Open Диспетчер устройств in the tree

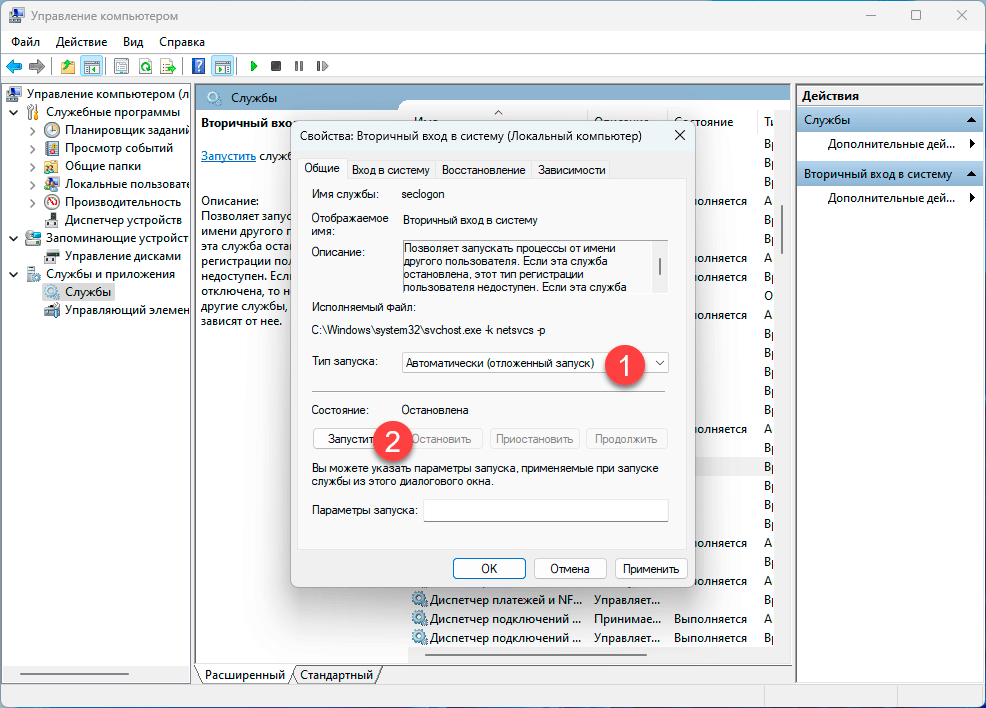pyautogui.click(x=122, y=220)
